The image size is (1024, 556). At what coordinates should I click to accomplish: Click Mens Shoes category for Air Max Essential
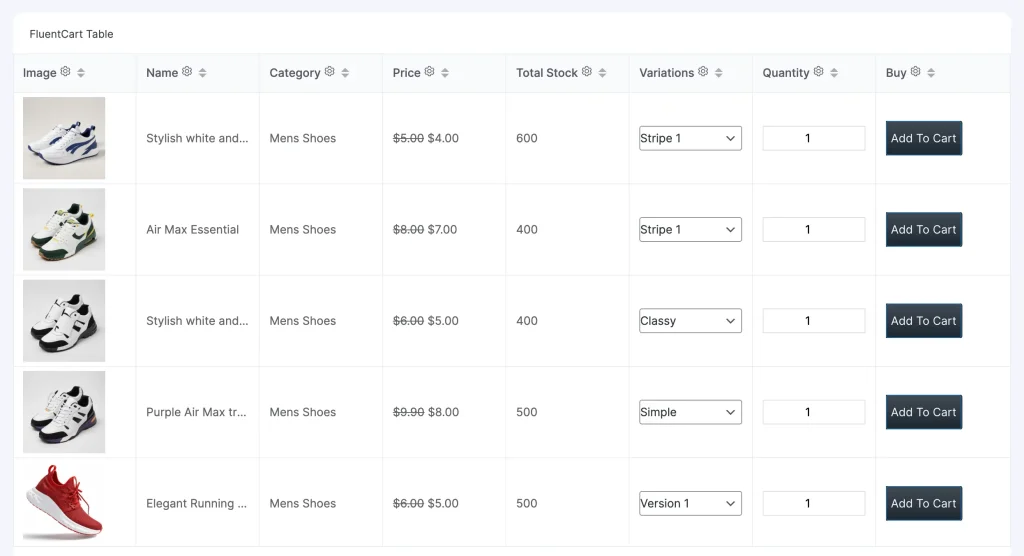pyautogui.click(x=303, y=229)
